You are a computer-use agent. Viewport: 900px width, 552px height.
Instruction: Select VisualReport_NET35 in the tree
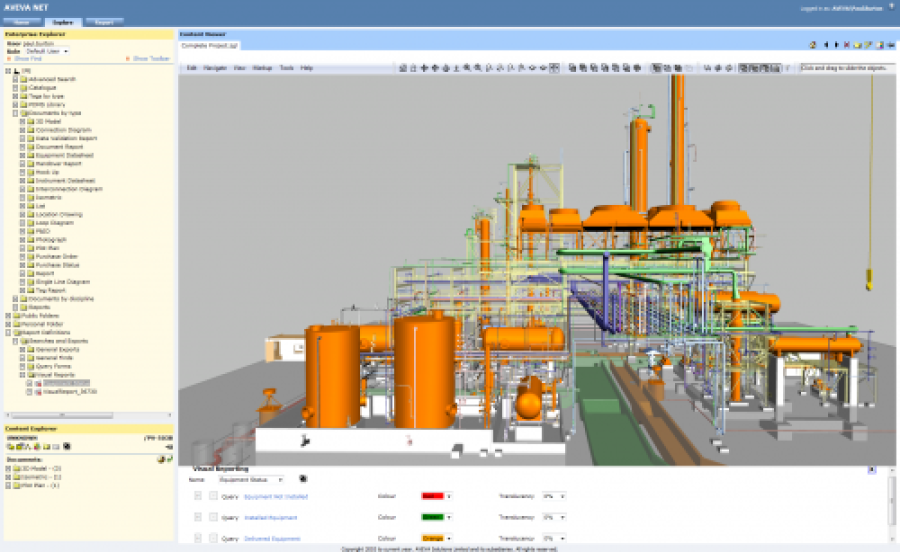pos(70,392)
